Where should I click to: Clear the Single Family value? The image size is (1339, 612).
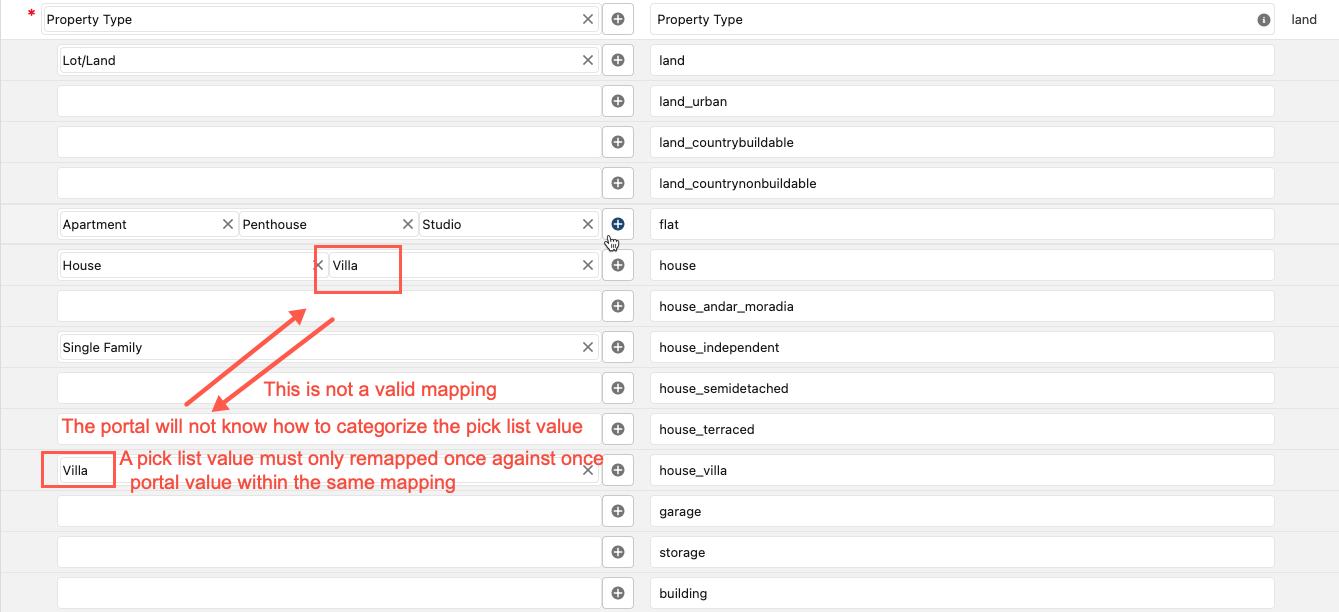point(587,347)
